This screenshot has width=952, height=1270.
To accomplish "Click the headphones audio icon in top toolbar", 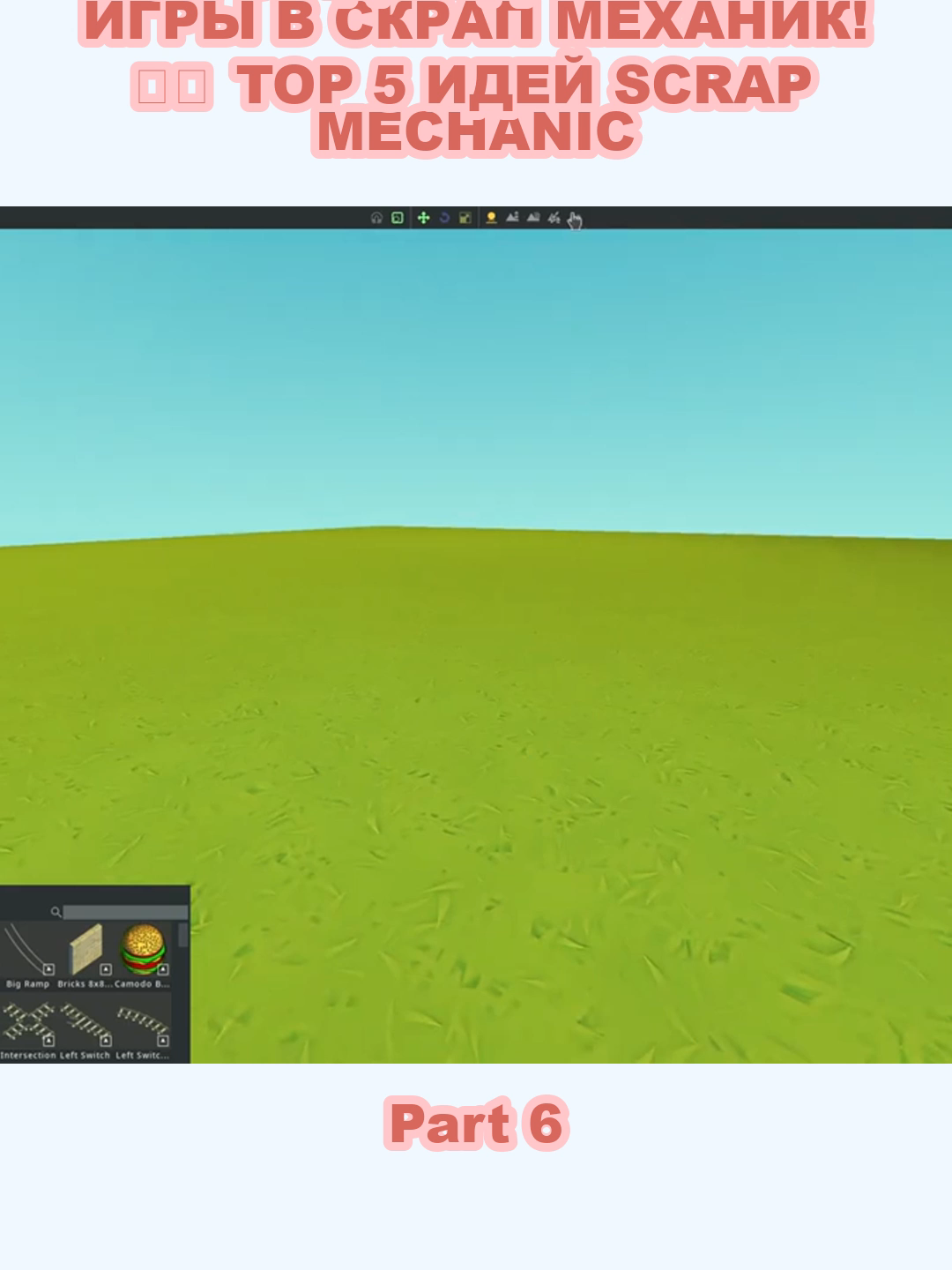I will 376,218.
